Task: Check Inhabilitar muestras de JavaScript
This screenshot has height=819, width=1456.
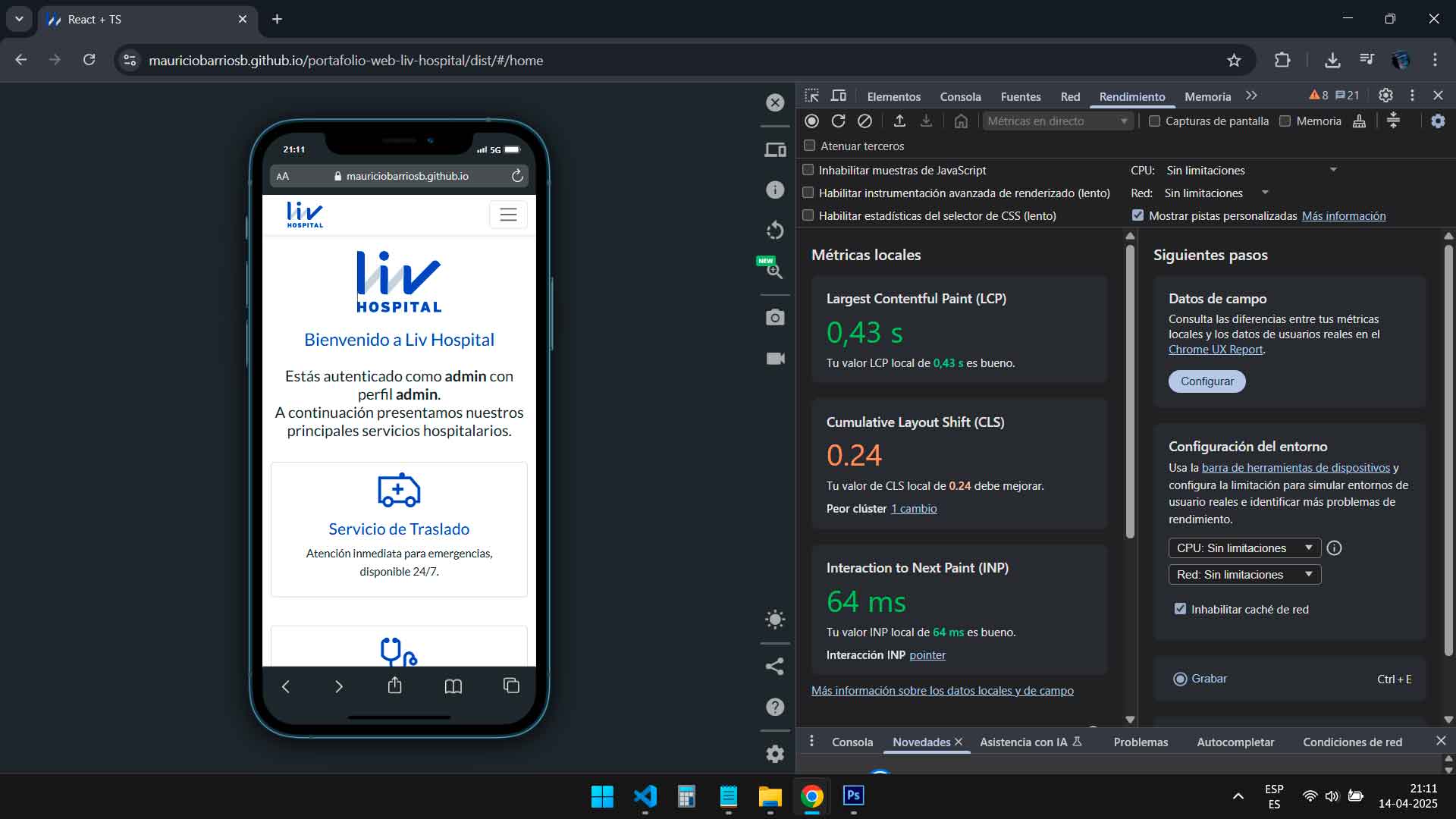Action: 808,170
